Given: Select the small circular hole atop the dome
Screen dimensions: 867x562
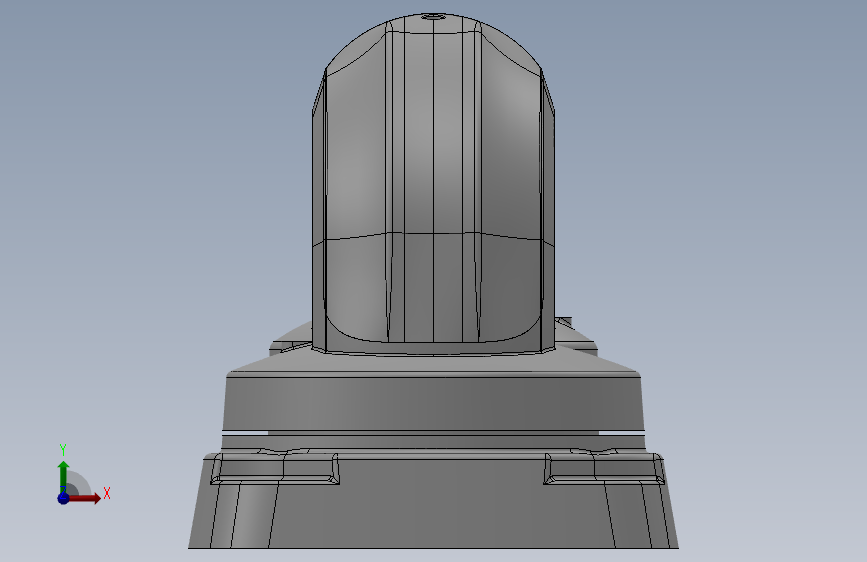Looking at the screenshot, I should pos(434,17).
